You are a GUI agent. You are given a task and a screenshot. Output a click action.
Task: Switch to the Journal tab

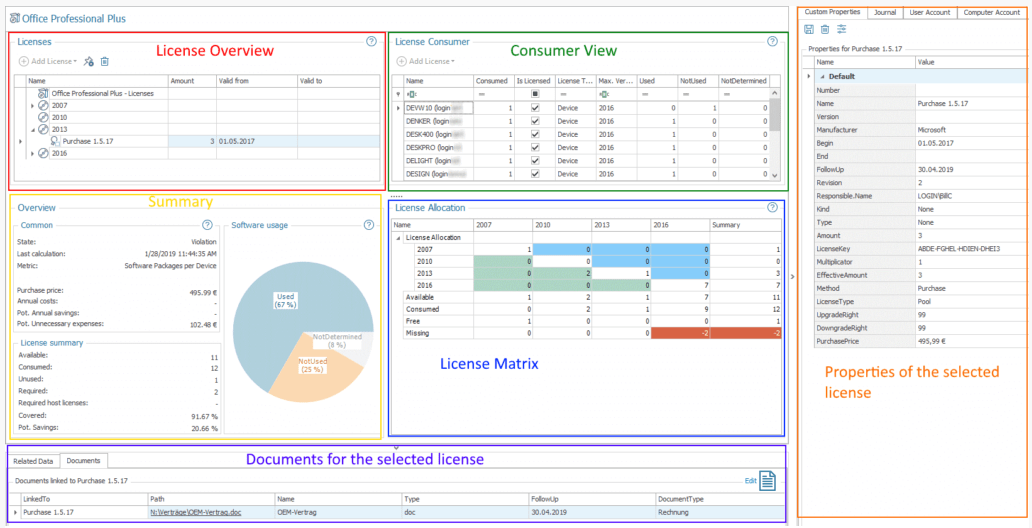click(884, 12)
